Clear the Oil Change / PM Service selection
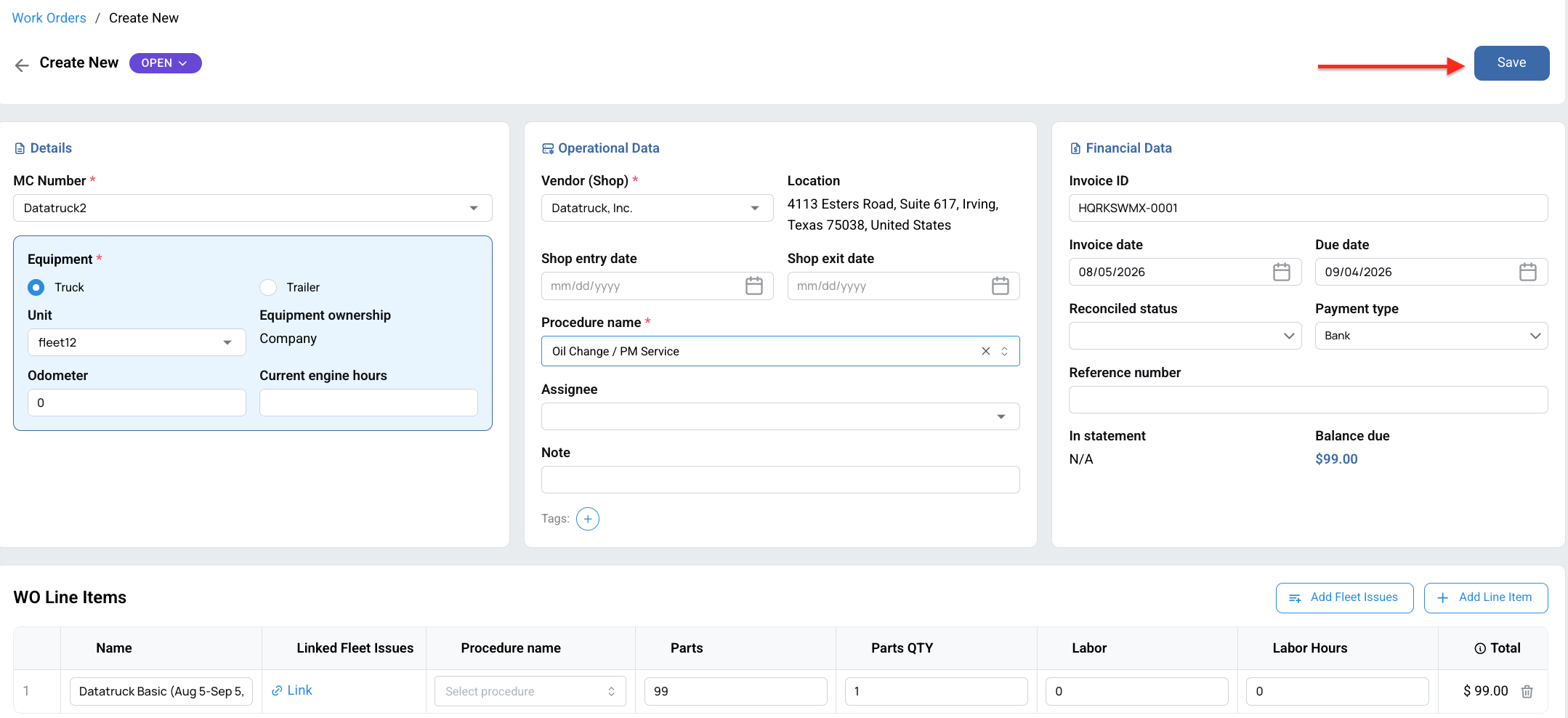 click(986, 351)
